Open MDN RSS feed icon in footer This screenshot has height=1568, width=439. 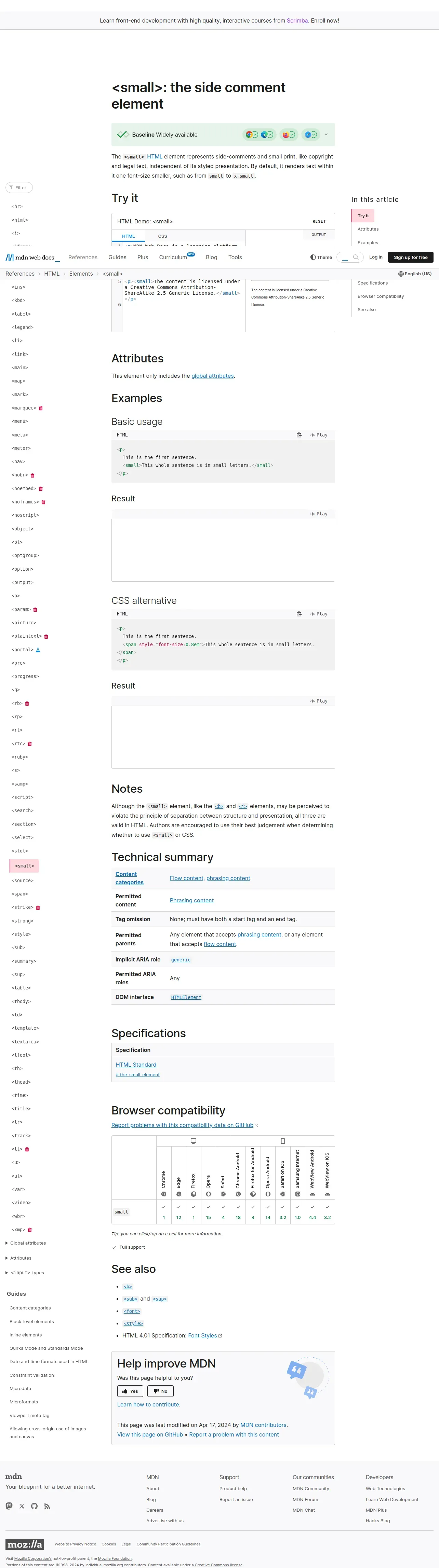pos(47,1507)
